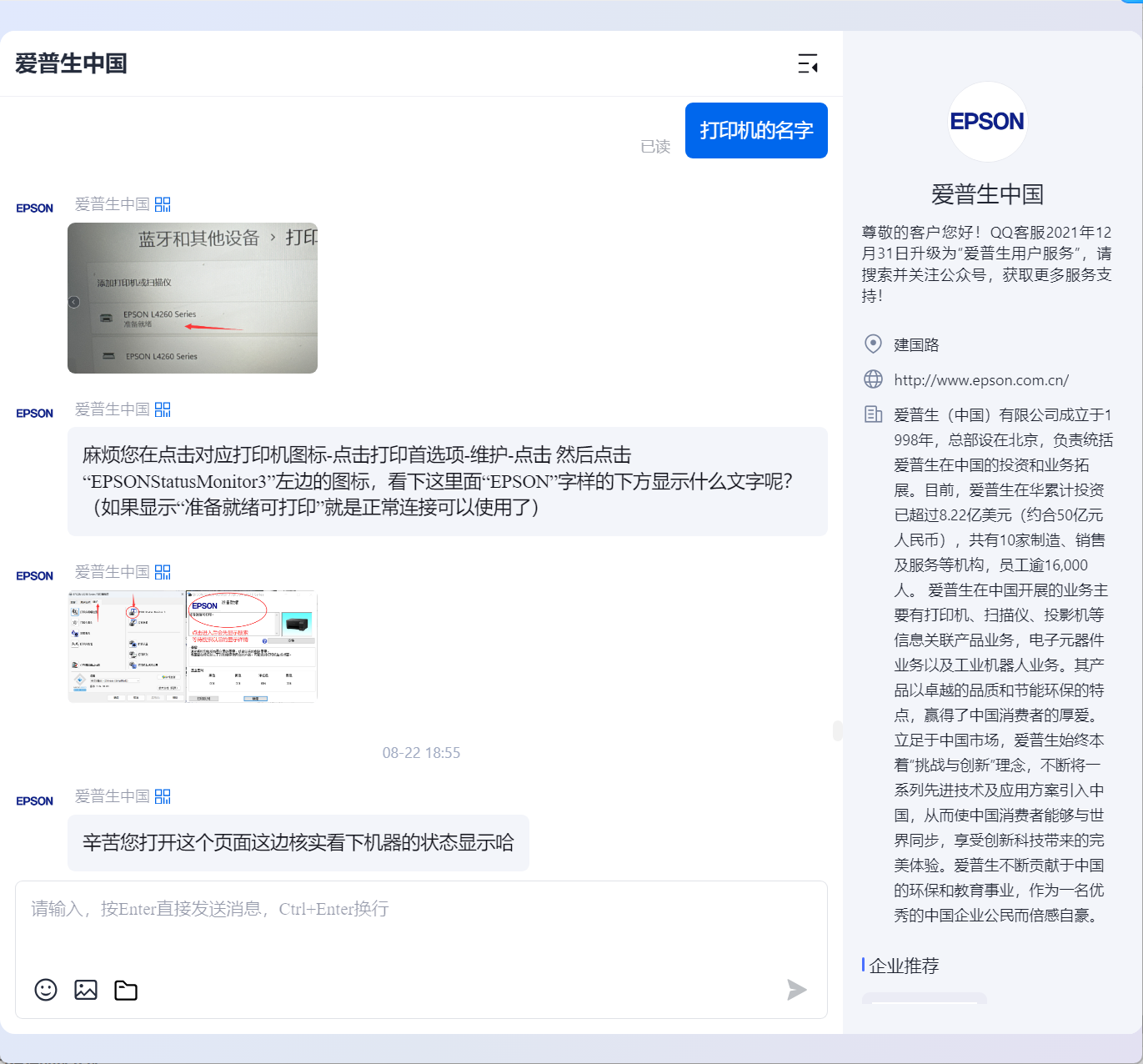Click the '企业推荐' section heading

tap(904, 966)
